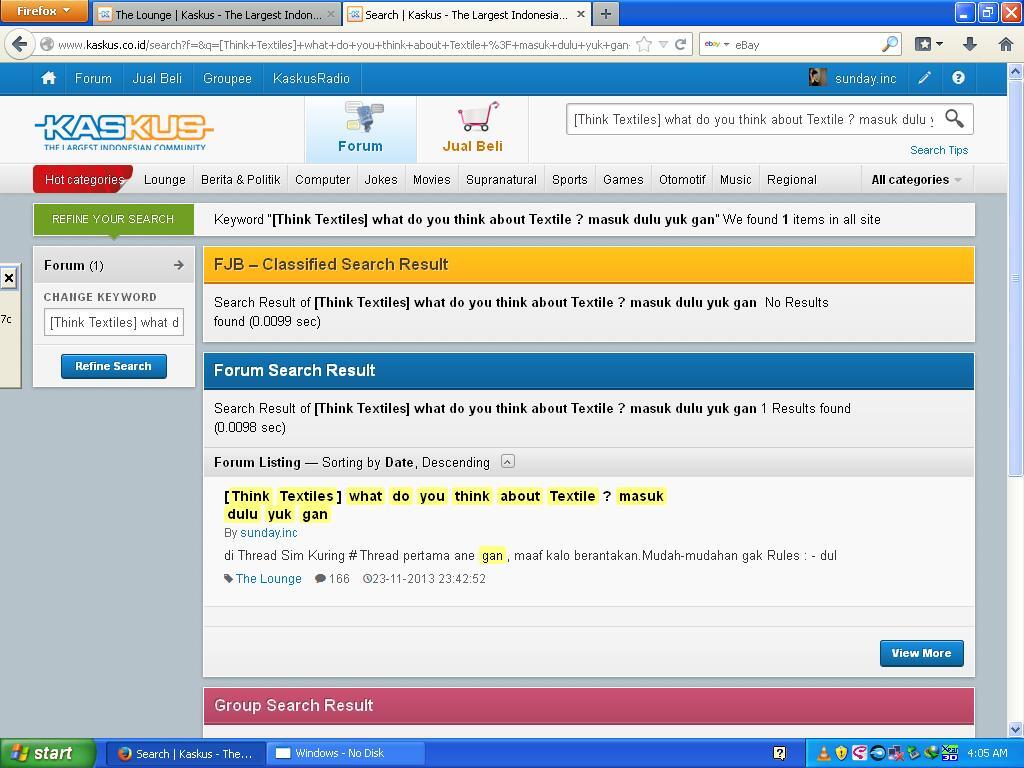
Task: Reload the page with refresh icon
Action: [x=680, y=44]
